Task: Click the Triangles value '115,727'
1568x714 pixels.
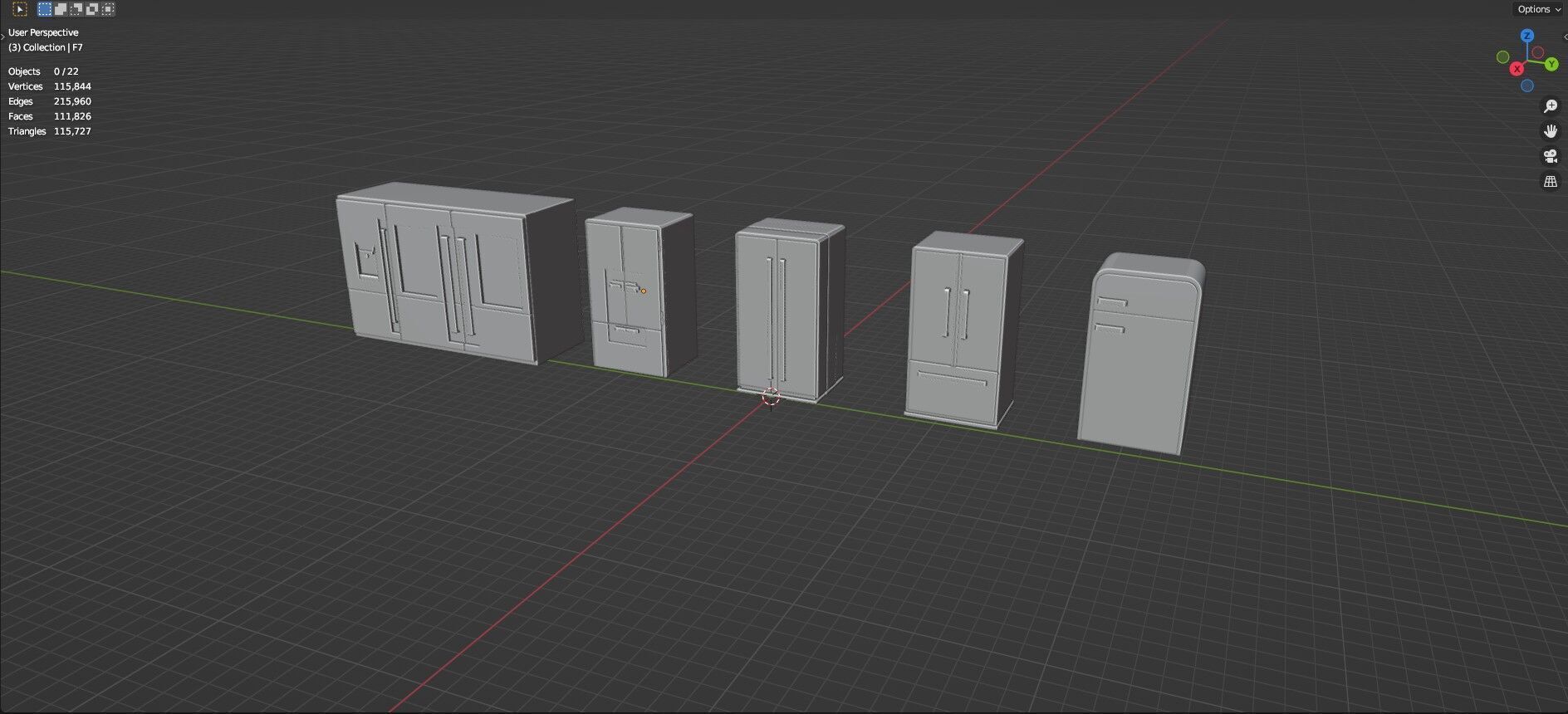Action: [x=72, y=131]
